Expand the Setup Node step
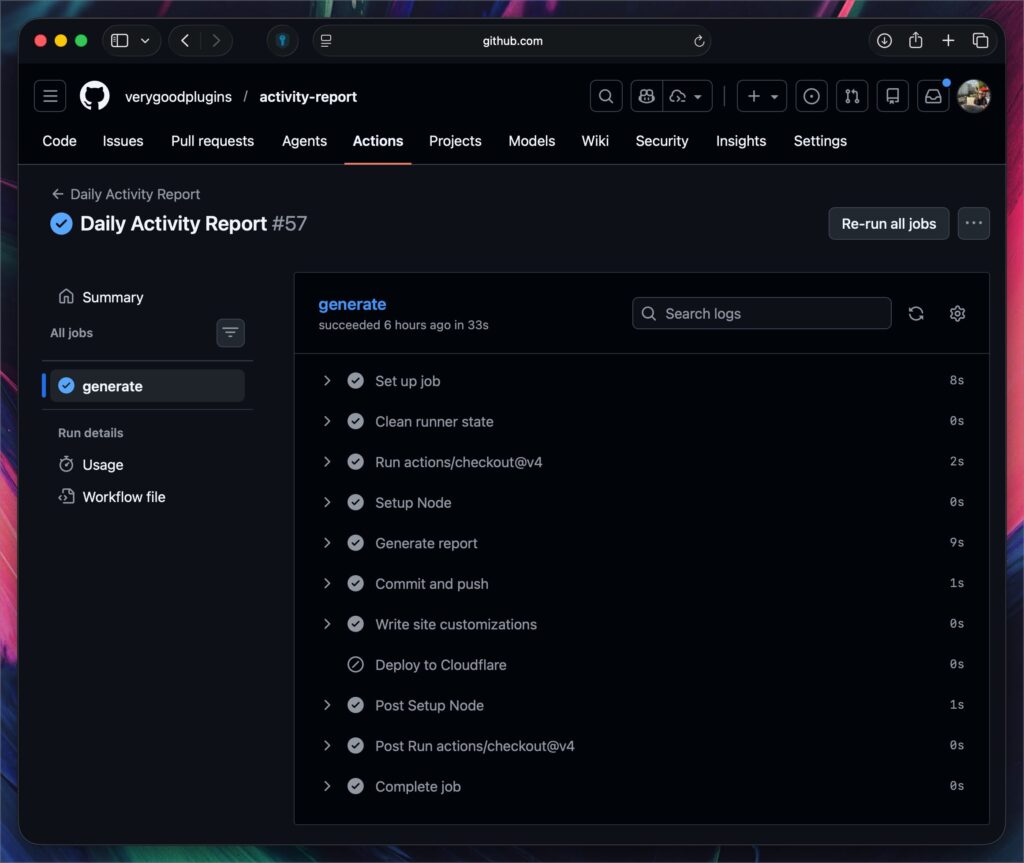The width and height of the screenshot is (1024, 863). (x=641, y=502)
